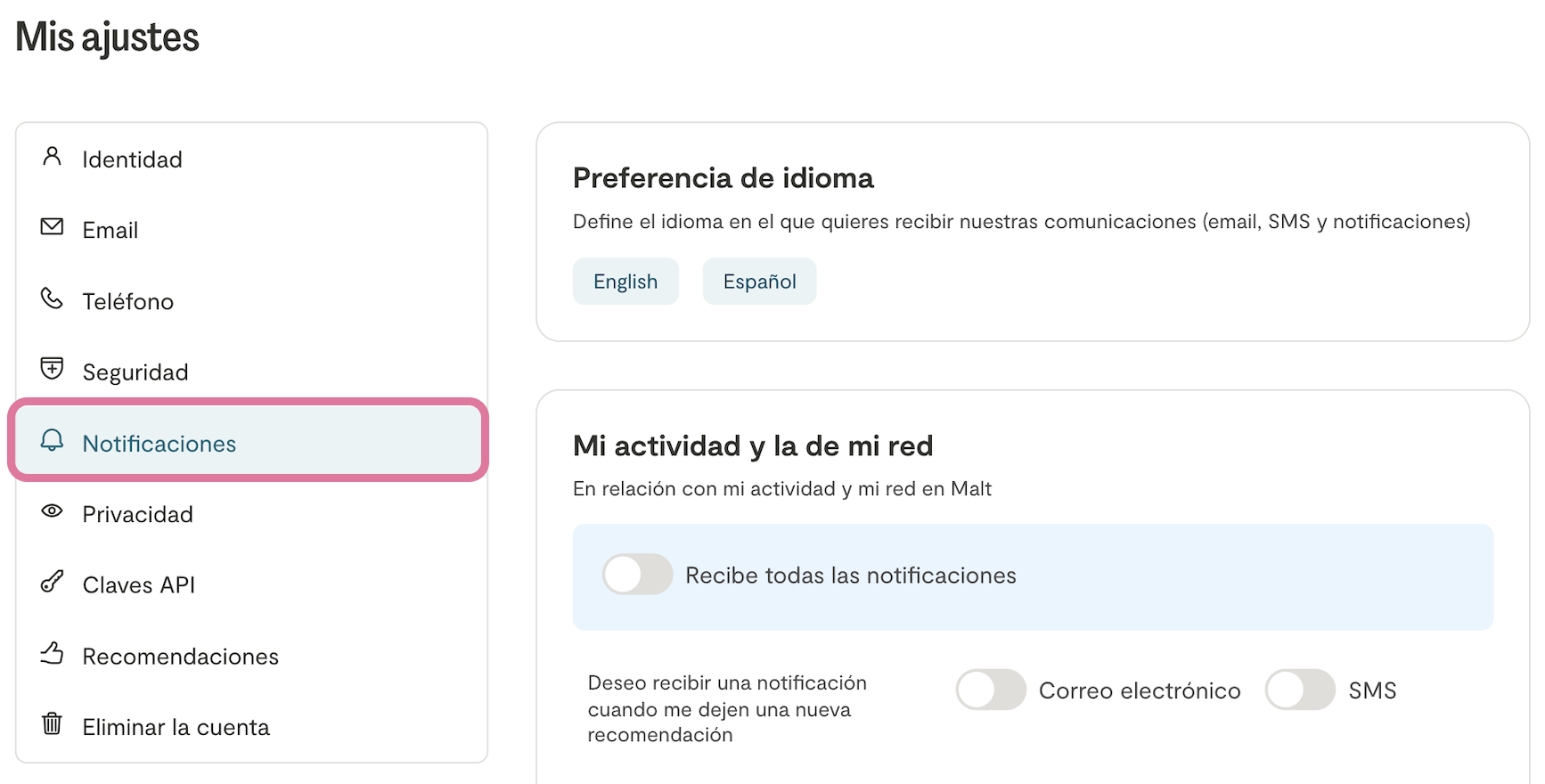
Task: Choose English as language preference
Action: point(625,282)
